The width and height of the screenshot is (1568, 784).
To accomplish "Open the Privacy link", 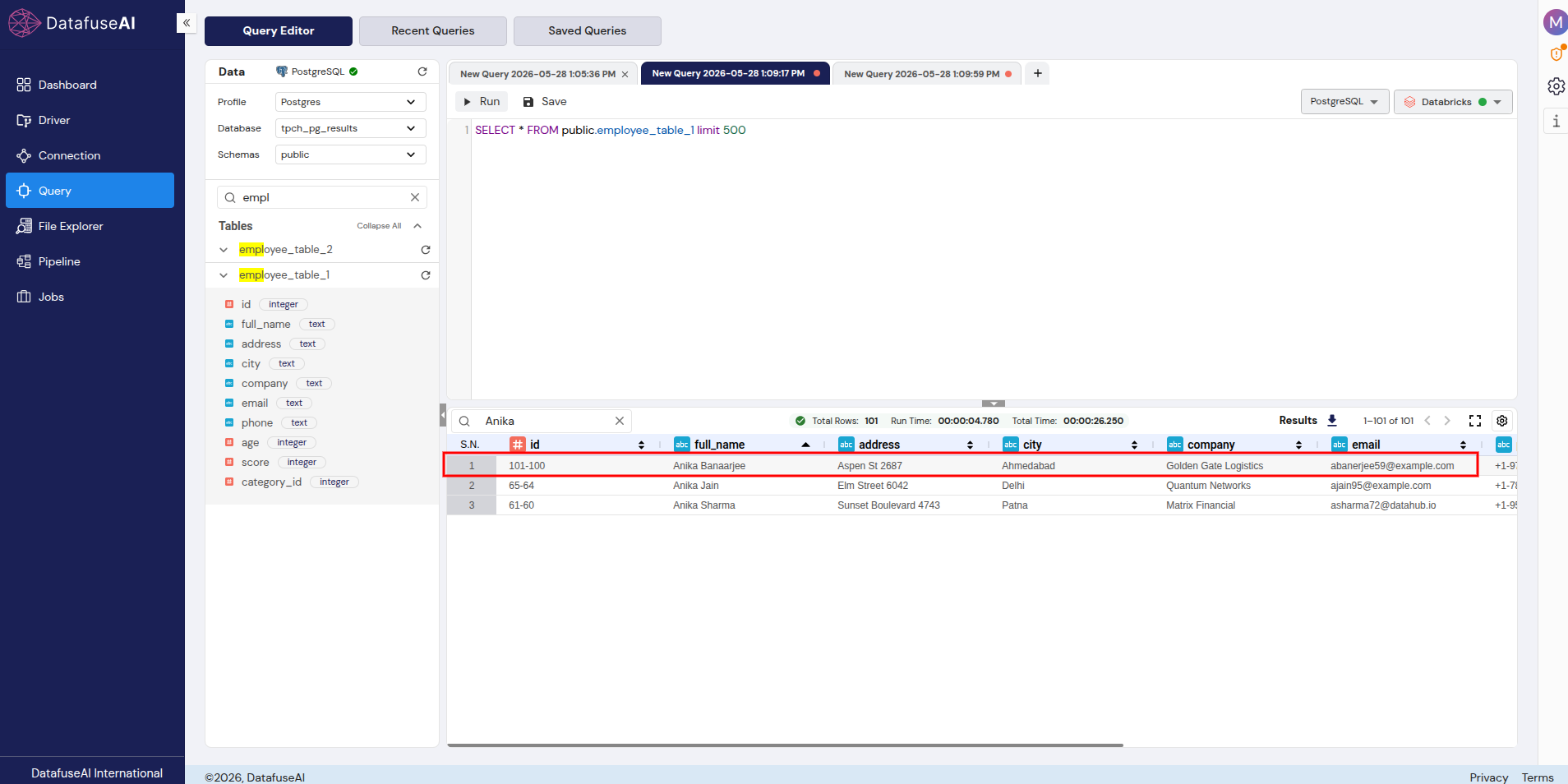I will click(1488, 777).
